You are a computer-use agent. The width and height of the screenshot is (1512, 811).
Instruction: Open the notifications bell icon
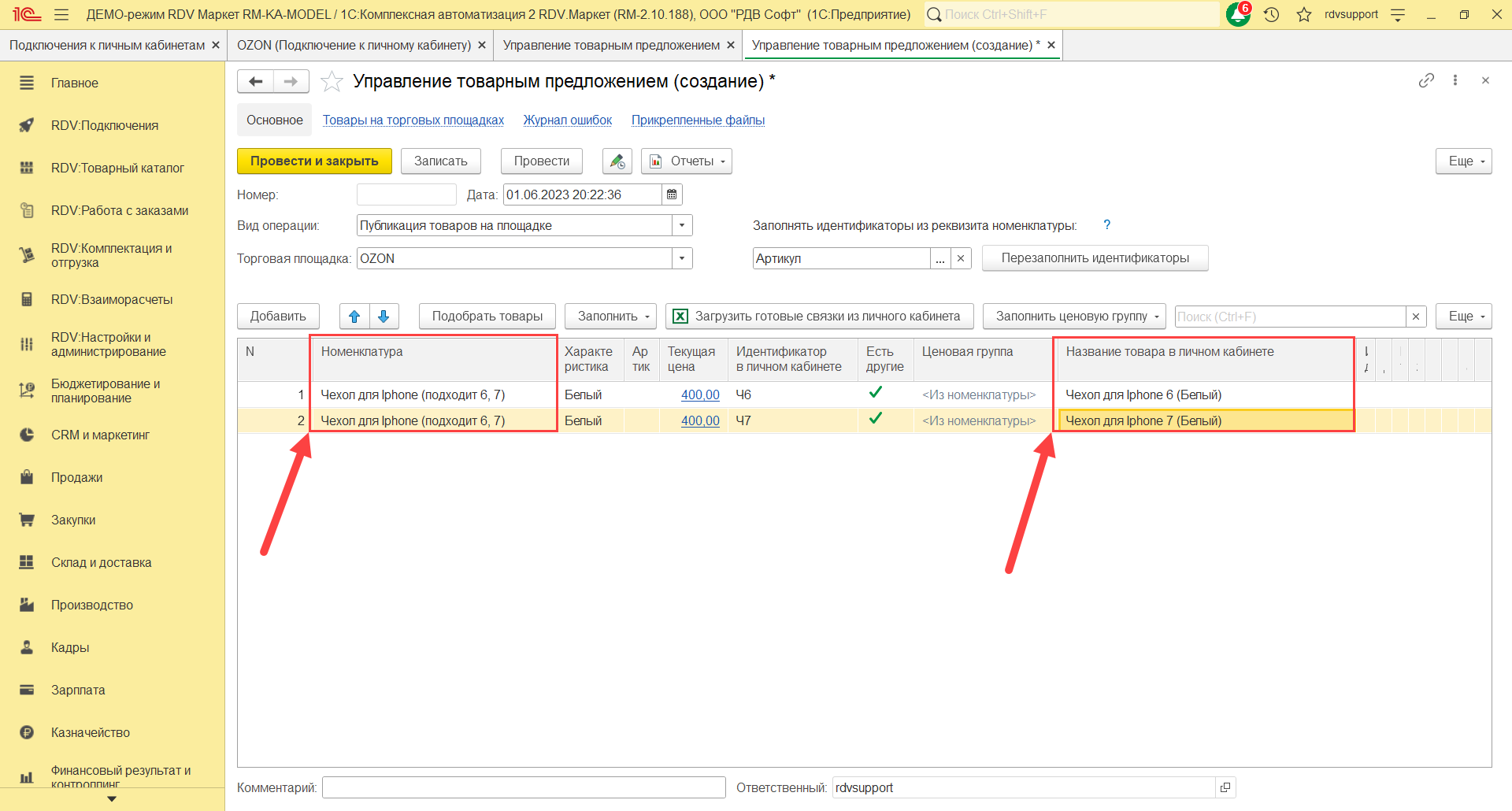point(1238,14)
